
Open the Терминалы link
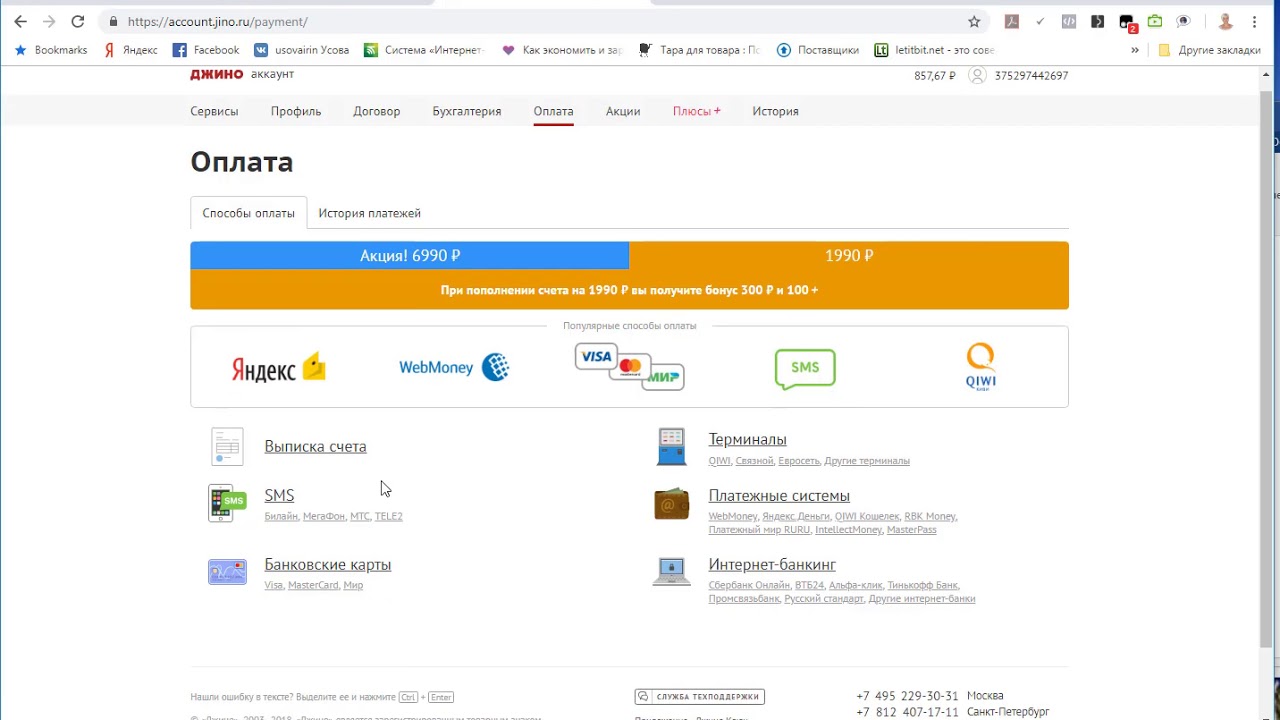[x=748, y=439]
